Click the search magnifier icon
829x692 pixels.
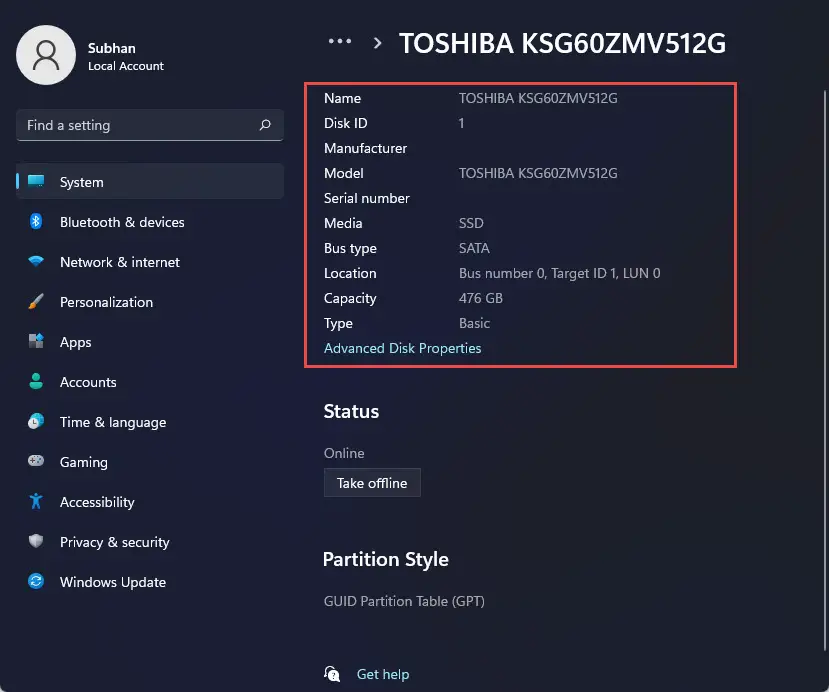(x=265, y=125)
